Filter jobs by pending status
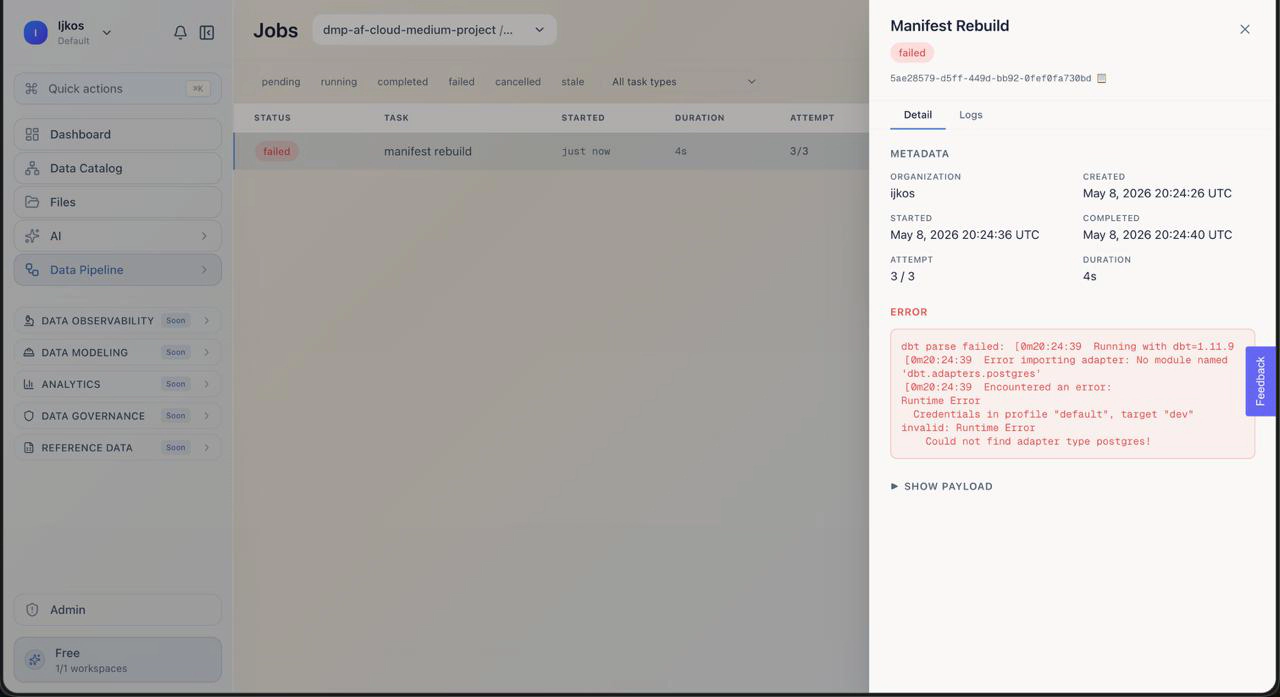Screen dimensions: 1280x697 coord(281,82)
